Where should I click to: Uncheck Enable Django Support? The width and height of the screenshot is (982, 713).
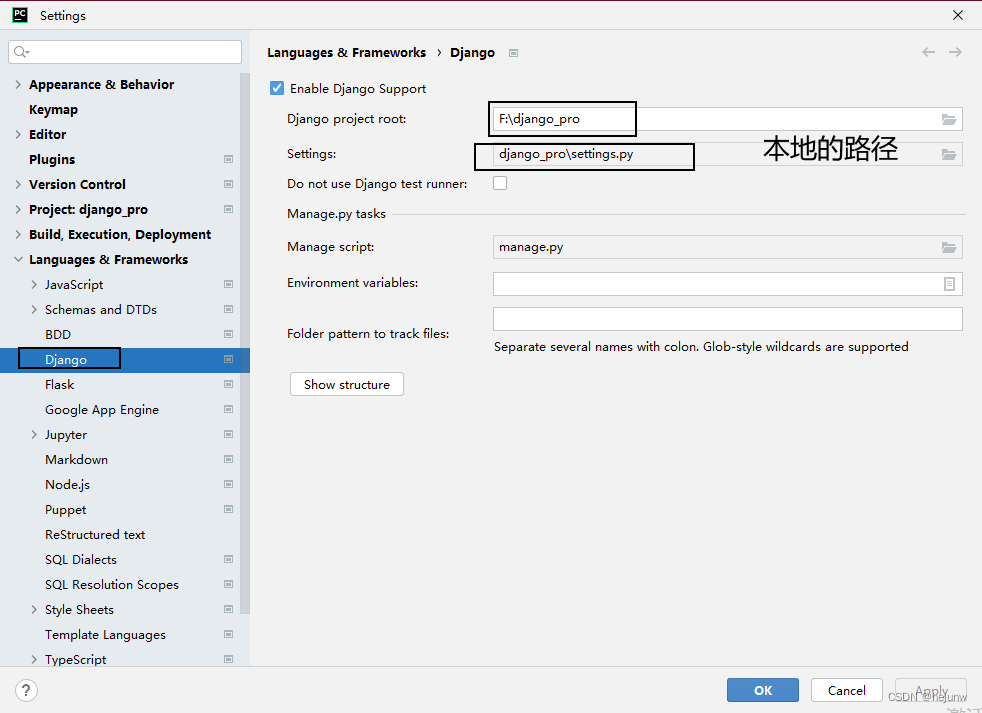277,88
